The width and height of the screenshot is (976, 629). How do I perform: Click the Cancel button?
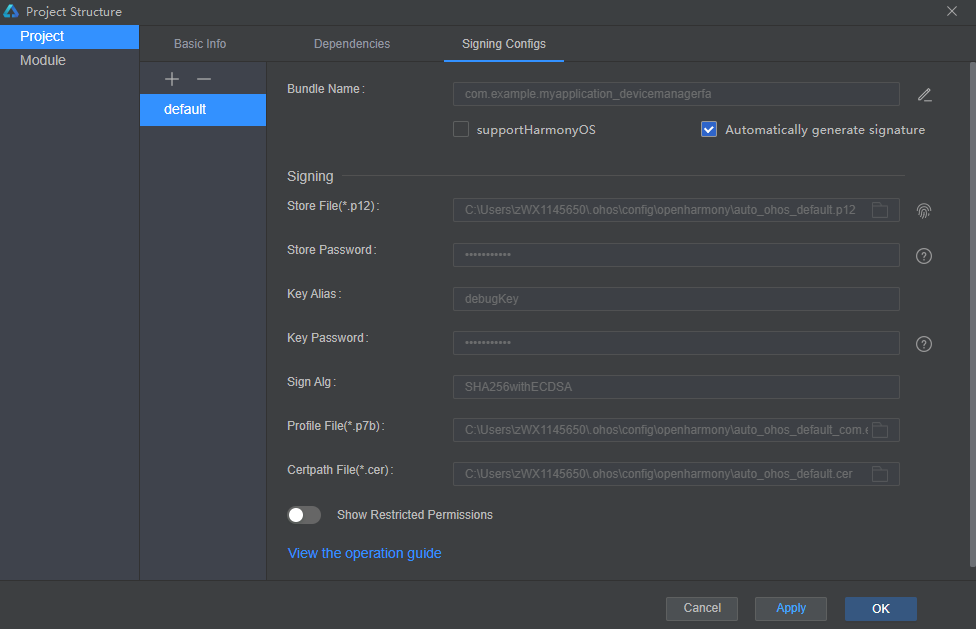pos(702,608)
